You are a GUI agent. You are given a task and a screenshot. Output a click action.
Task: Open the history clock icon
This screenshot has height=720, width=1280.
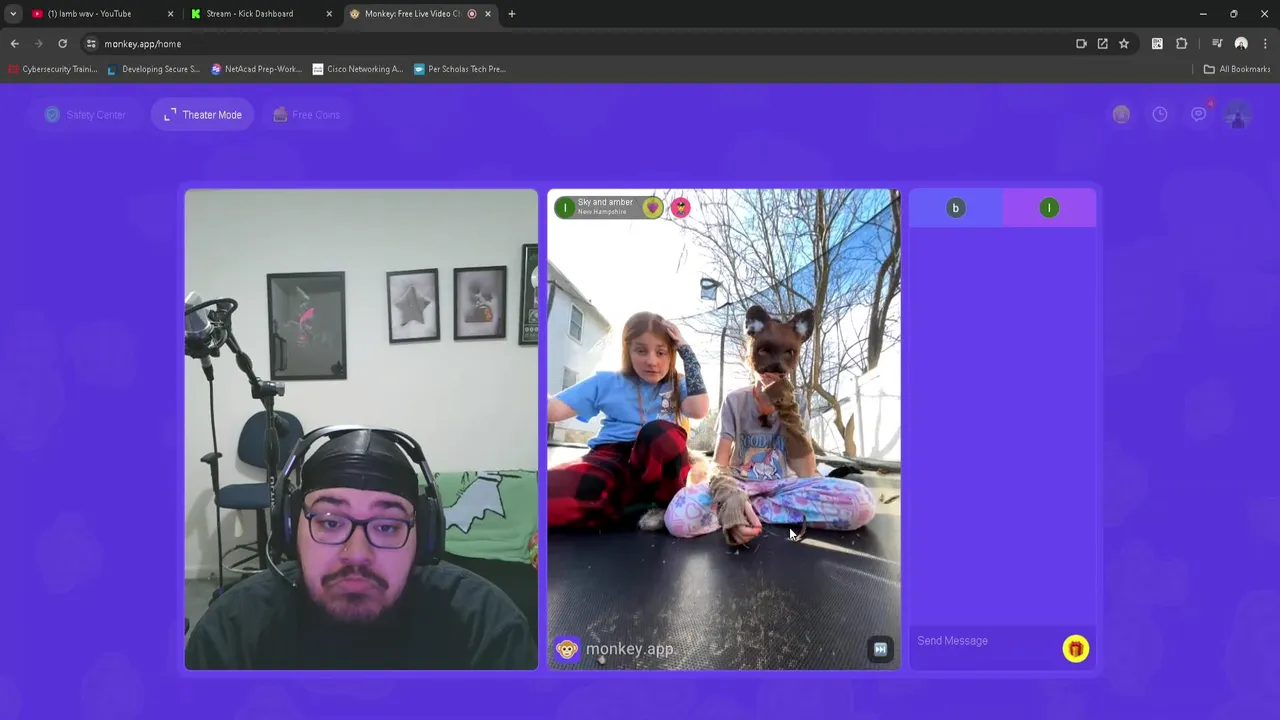pyautogui.click(x=1159, y=115)
